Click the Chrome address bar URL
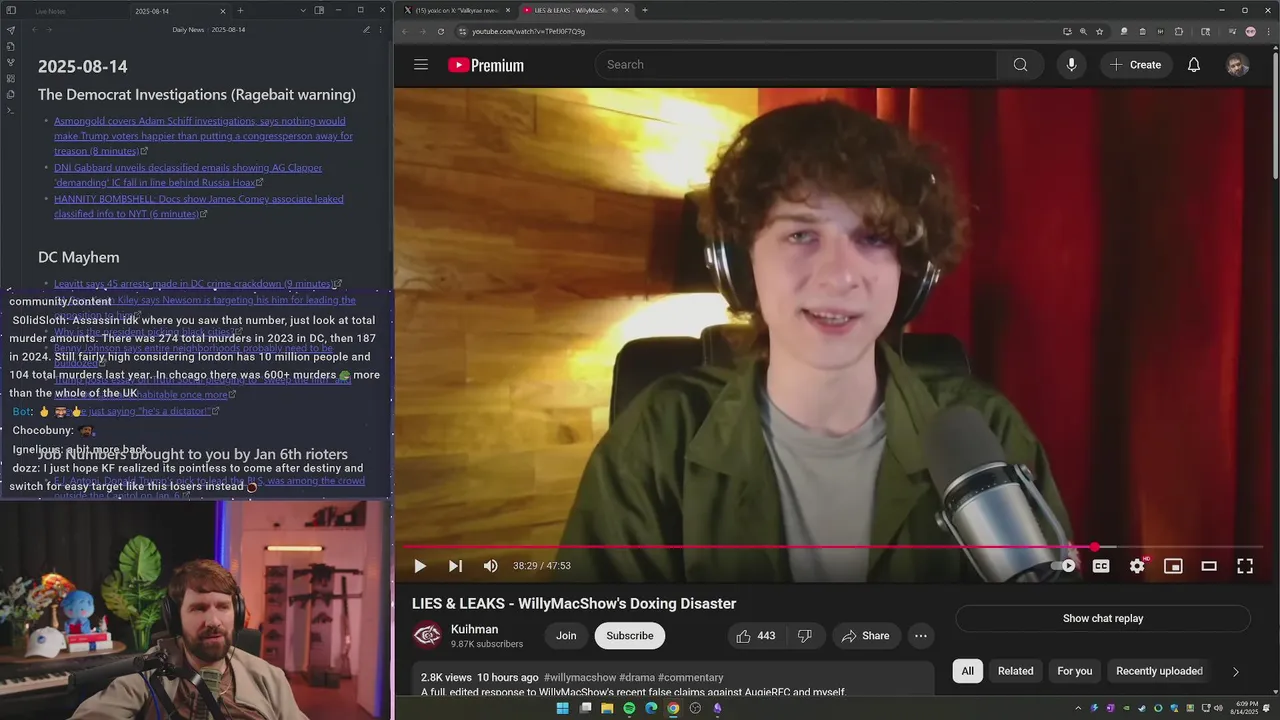This screenshot has height=720, width=1280. coord(528,31)
